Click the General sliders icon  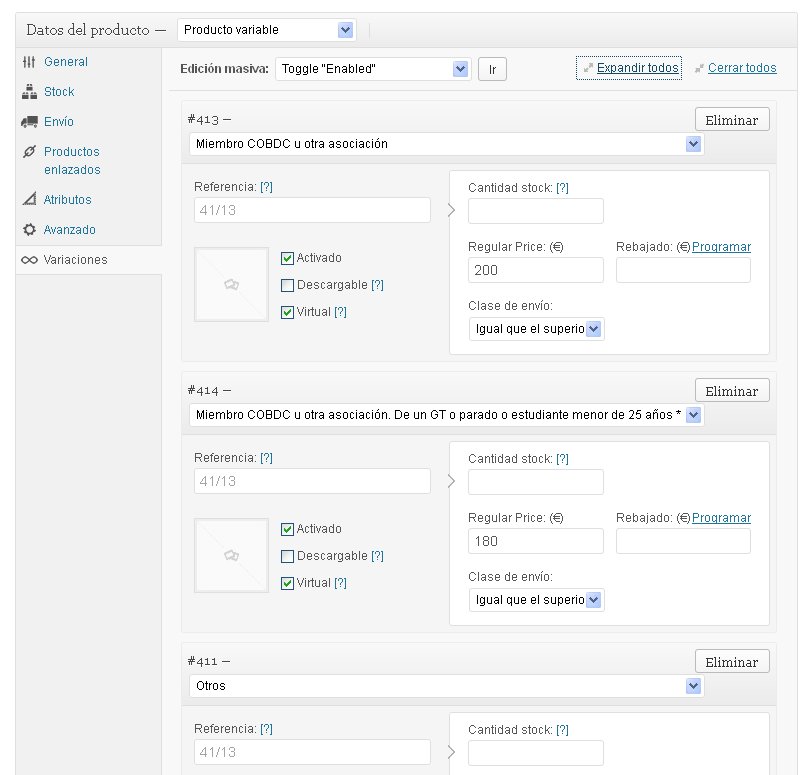coord(29,62)
